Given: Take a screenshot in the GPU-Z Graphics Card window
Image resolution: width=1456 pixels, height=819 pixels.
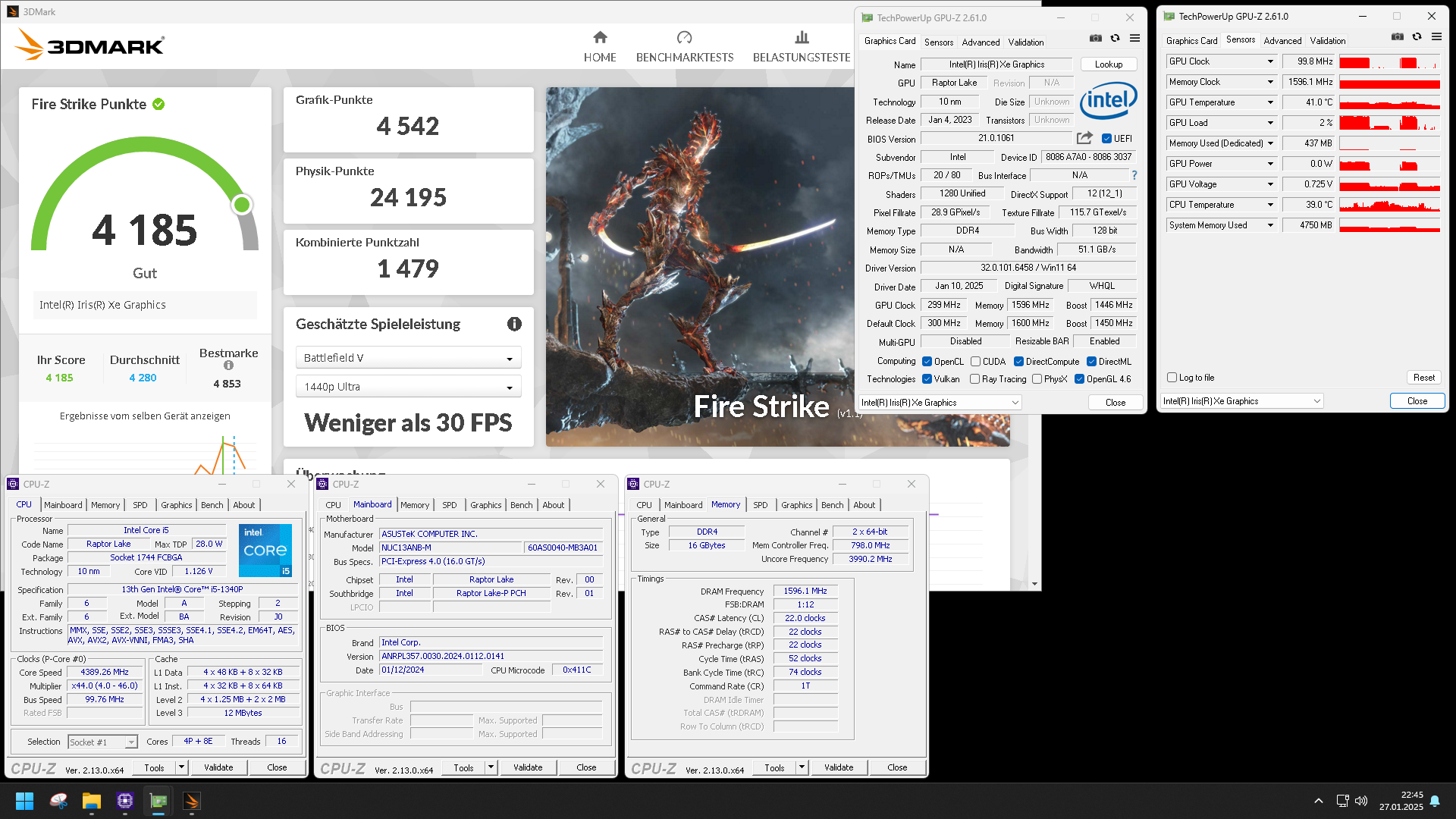Looking at the screenshot, I should pos(1095,38).
